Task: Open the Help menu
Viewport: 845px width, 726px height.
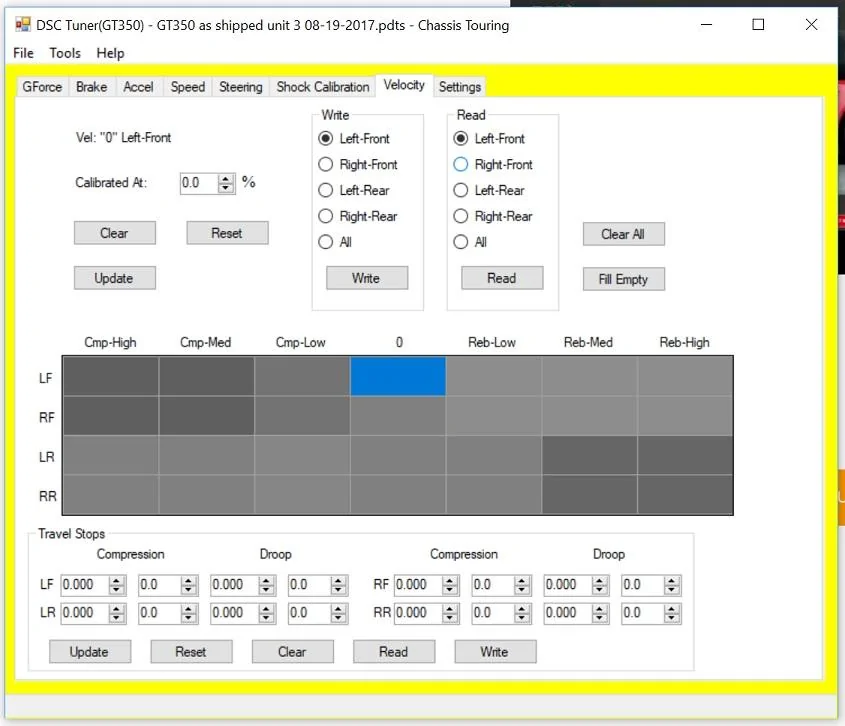Action: point(110,53)
